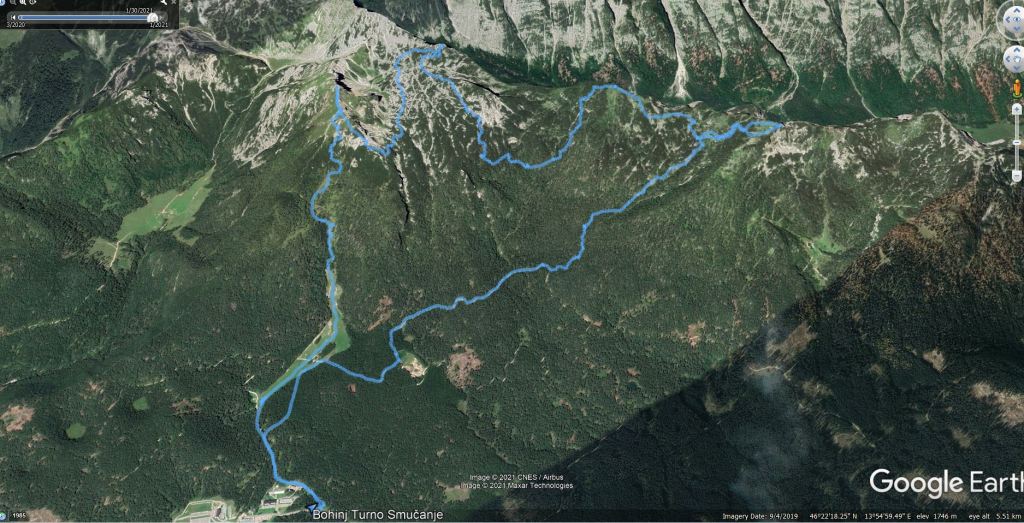Click the time slider step-forward arrow
1024x523 pixels.
[161, 18]
